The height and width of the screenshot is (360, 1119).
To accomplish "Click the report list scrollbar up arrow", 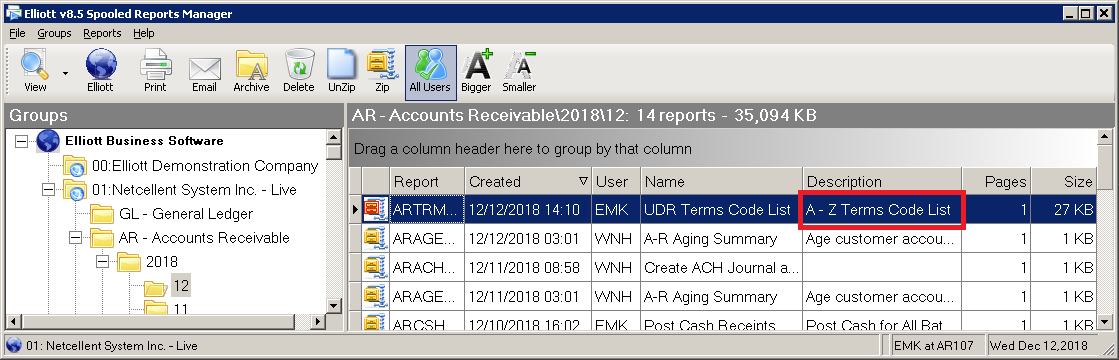I will [1105, 137].
